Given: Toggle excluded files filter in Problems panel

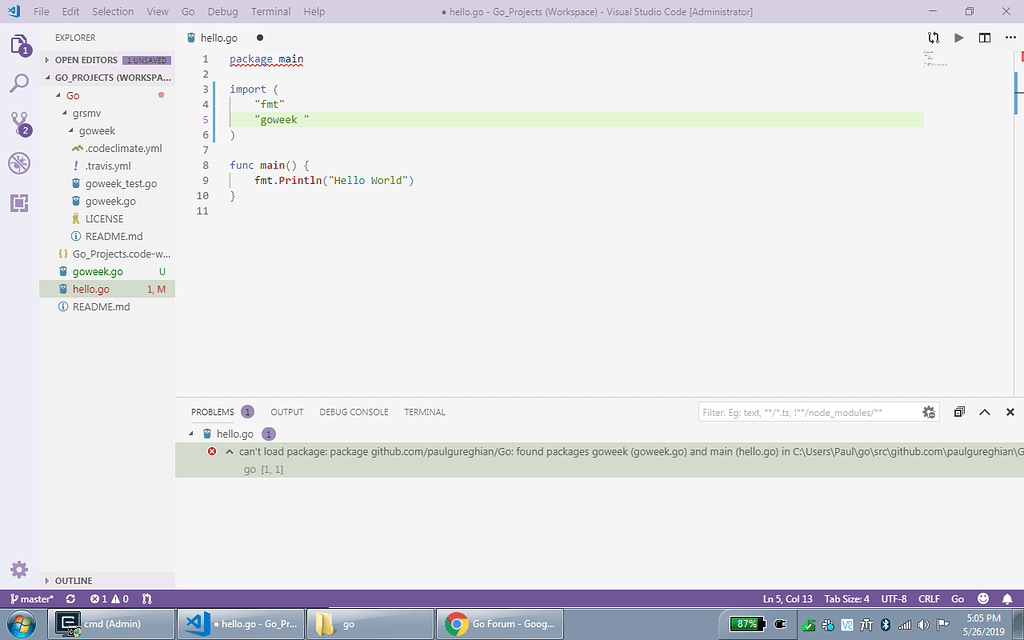Looking at the screenshot, I should tap(929, 412).
